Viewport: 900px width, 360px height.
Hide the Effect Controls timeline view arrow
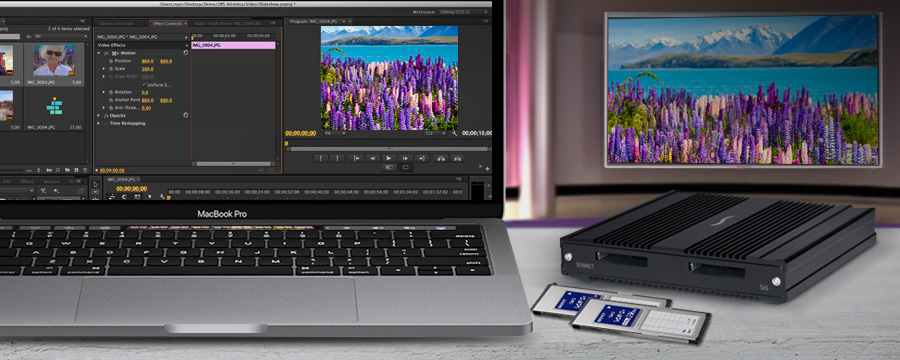pyautogui.click(x=186, y=37)
